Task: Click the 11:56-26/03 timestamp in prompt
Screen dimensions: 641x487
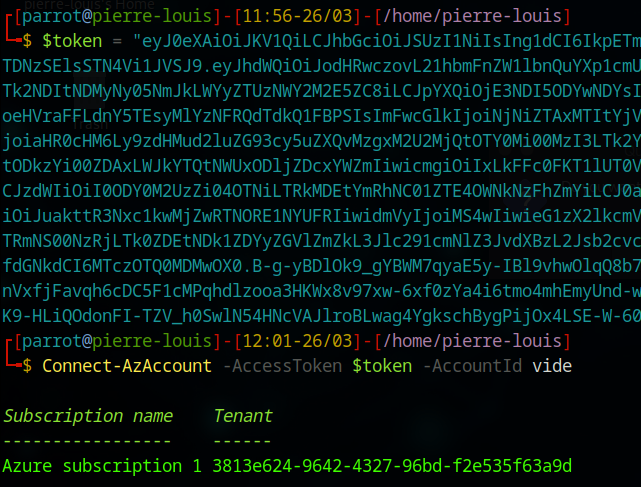Action: coord(298,16)
